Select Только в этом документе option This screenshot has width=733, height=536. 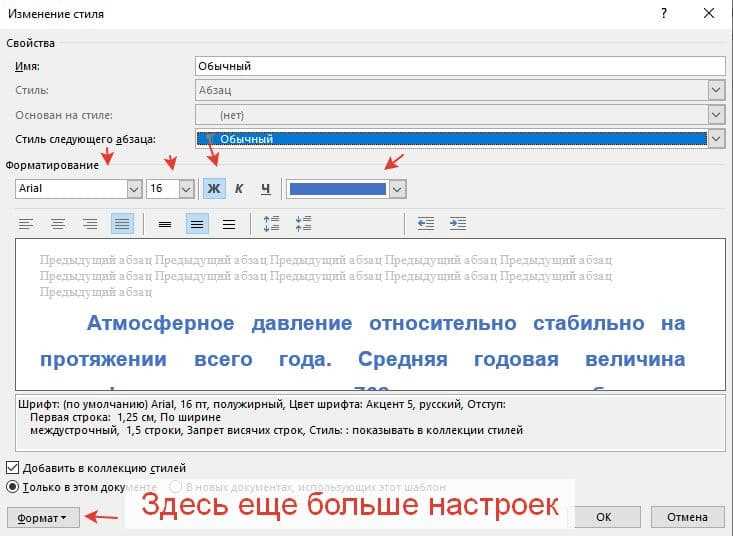13,487
